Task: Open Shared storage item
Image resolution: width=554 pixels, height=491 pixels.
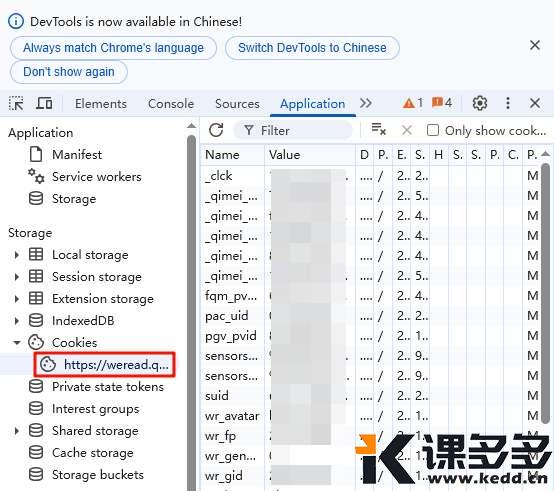Action: 95,431
